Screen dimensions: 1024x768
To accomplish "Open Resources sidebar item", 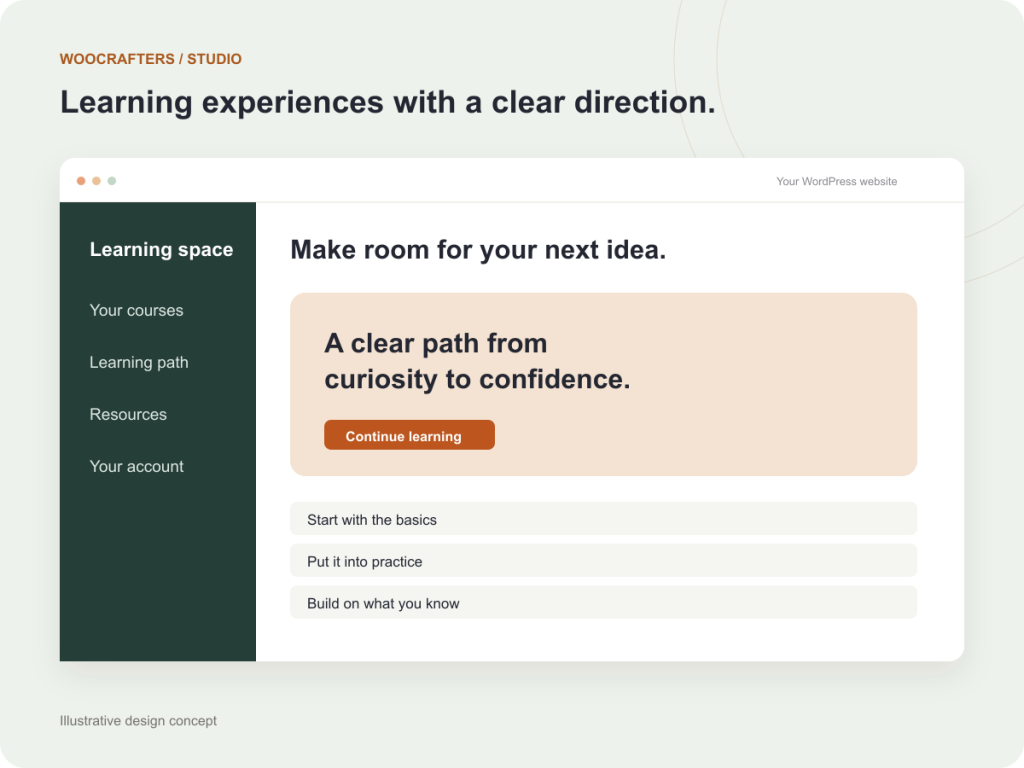I will pyautogui.click(x=128, y=415).
